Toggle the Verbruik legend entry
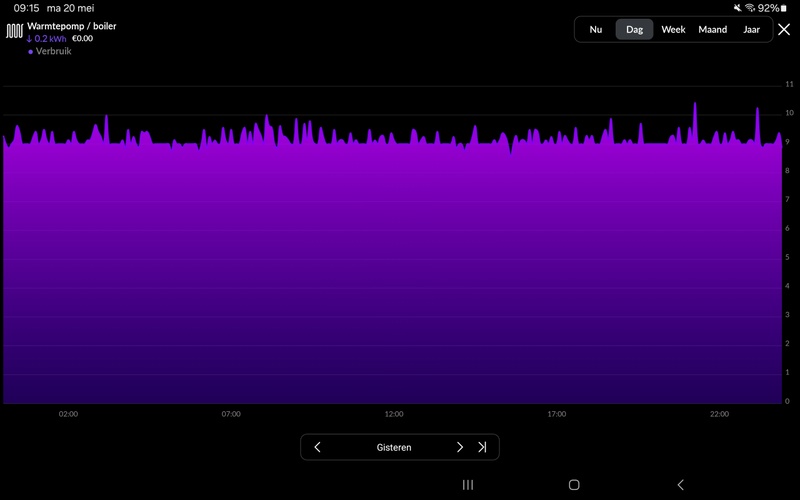800x500 pixels. [49, 51]
